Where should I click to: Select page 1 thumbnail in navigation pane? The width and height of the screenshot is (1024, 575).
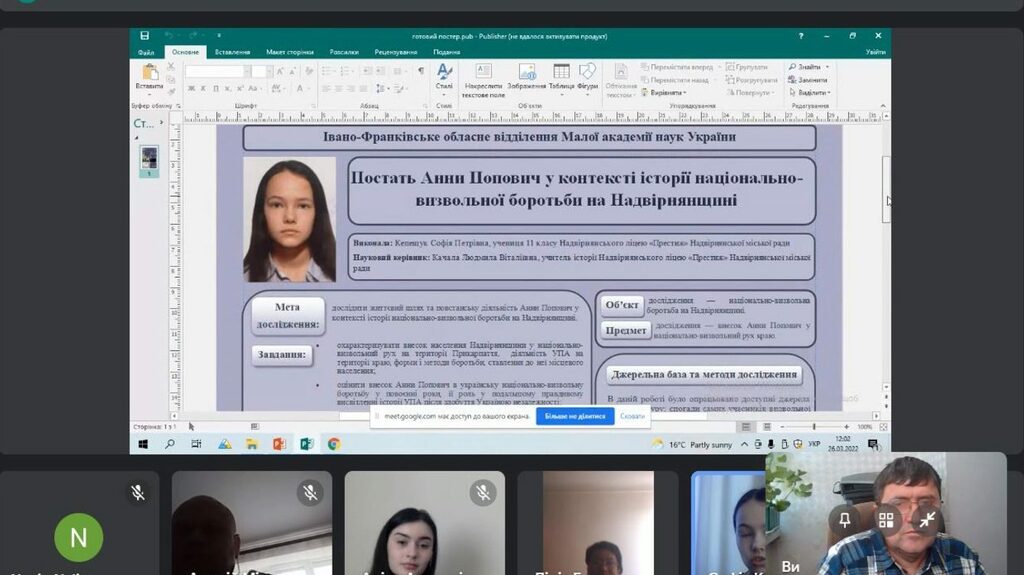click(149, 160)
